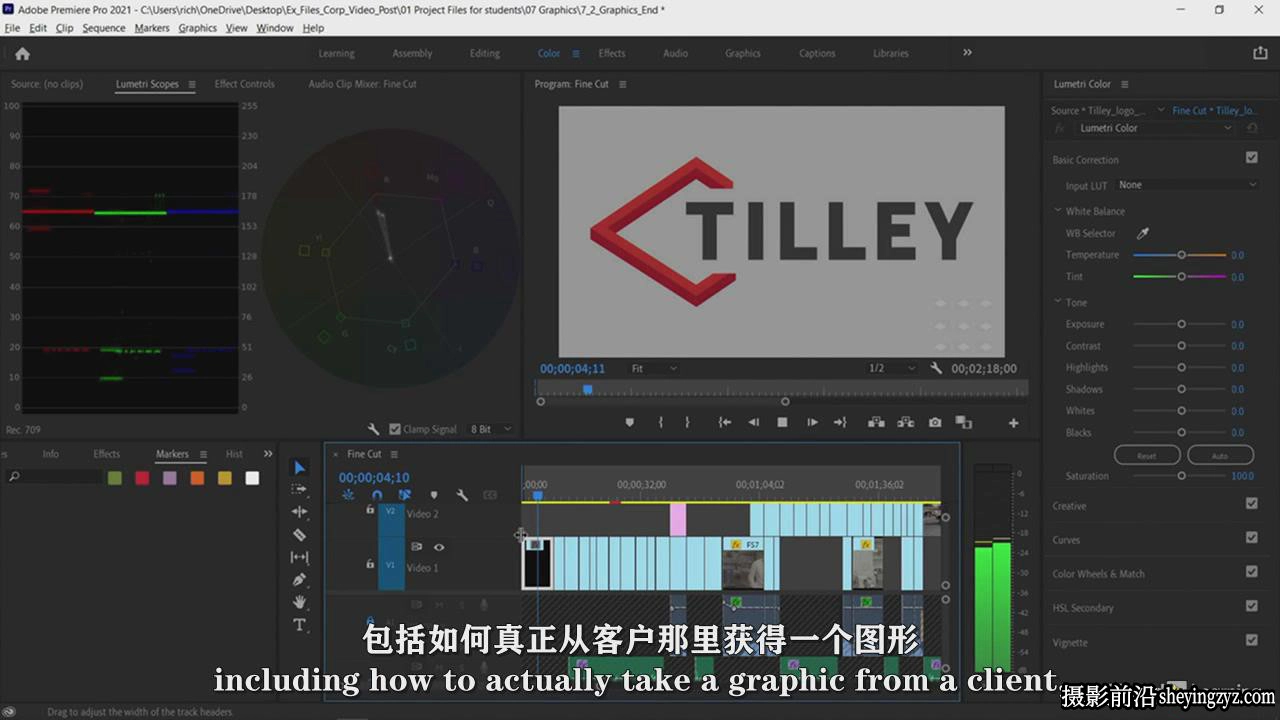Go to Out point
The width and height of the screenshot is (1280, 720).
(840, 423)
